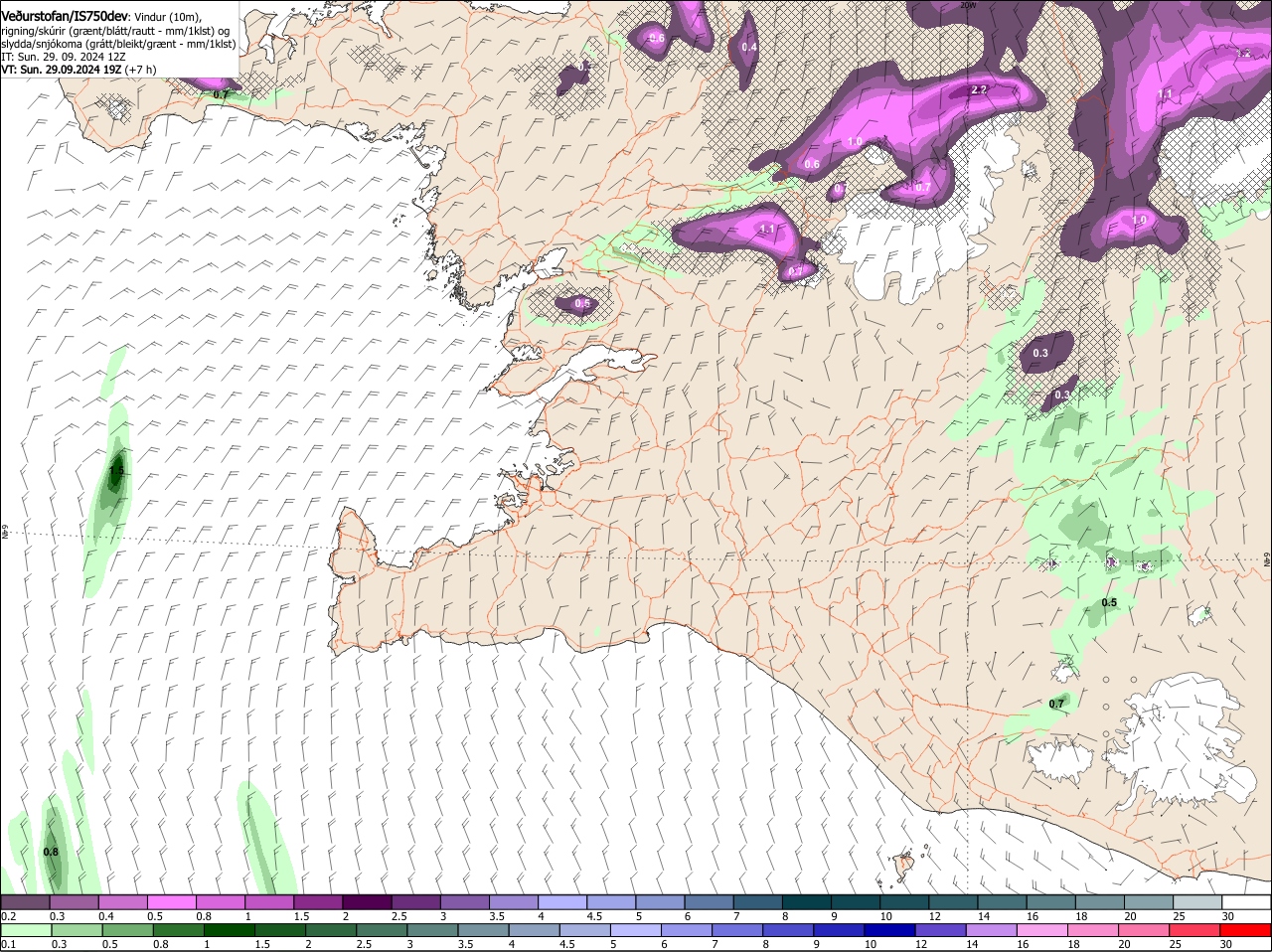Click the 1.0 value inside the purple band
The height and width of the screenshot is (952, 1272).
(855, 142)
